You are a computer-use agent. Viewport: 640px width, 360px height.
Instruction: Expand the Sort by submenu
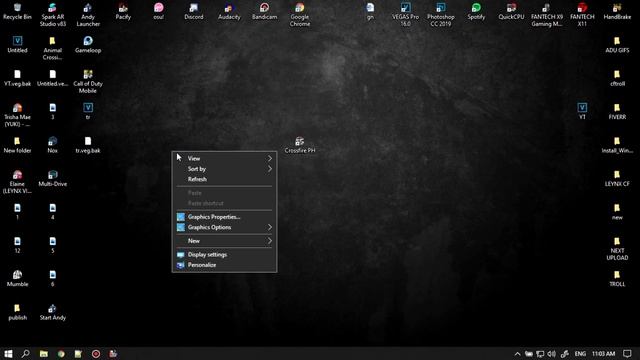pyautogui.click(x=224, y=169)
